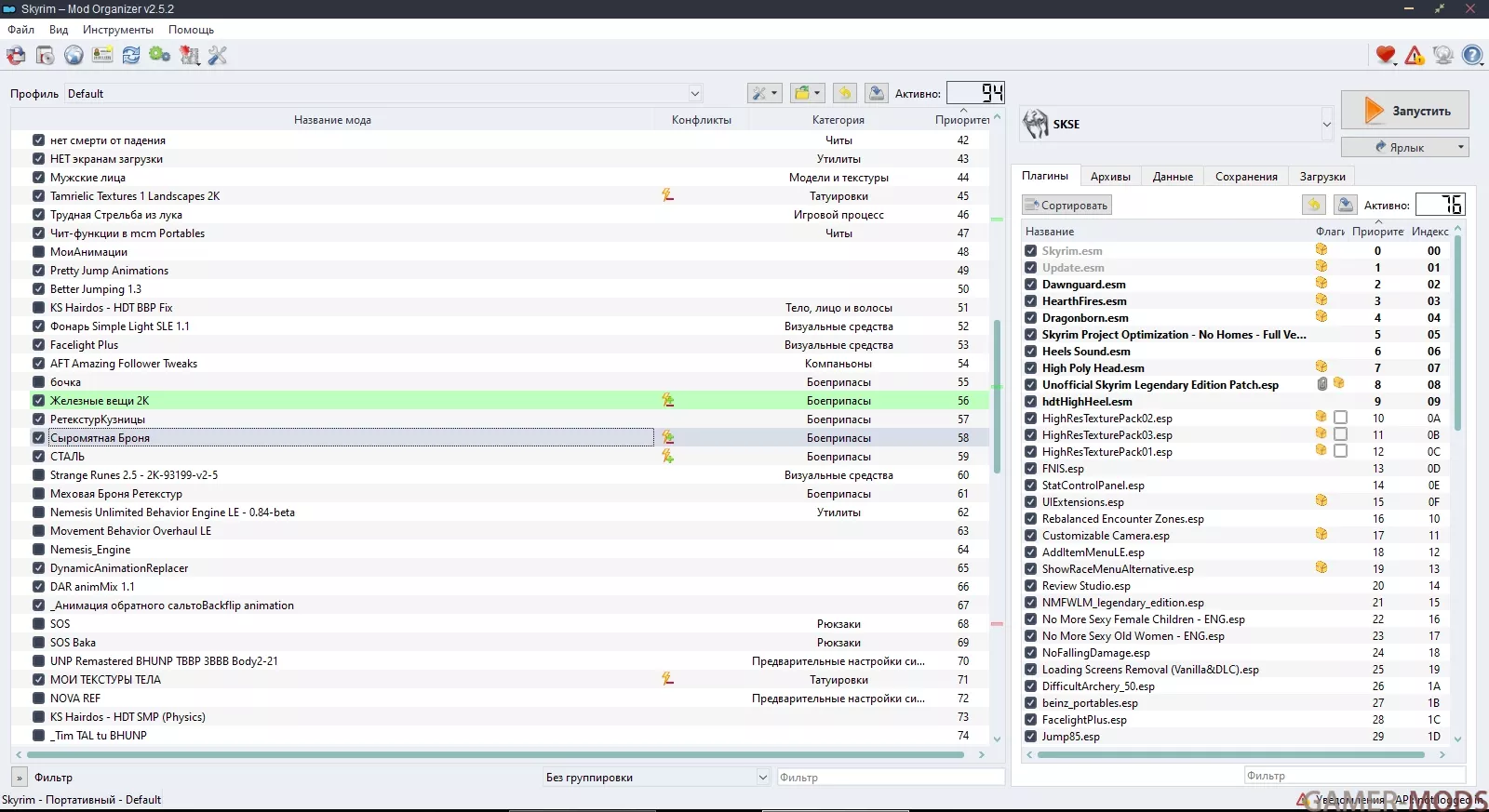Open the warning triangle notifications
The width and height of the screenshot is (1489, 812).
tap(1415, 56)
